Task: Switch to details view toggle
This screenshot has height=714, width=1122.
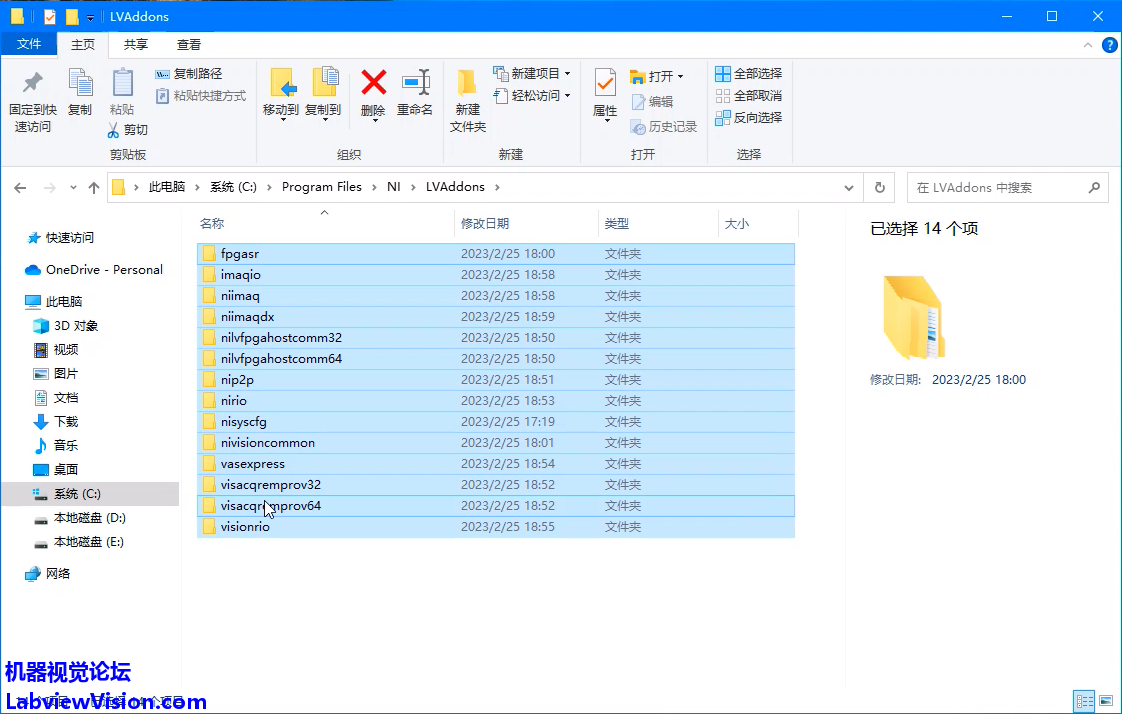Action: pyautogui.click(x=1083, y=700)
